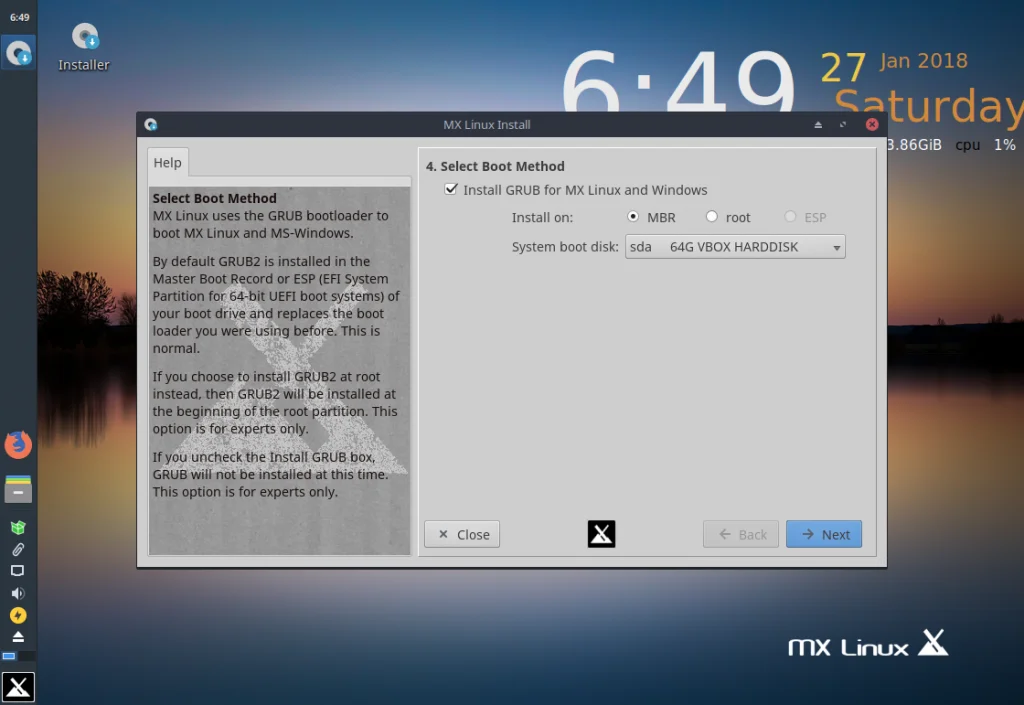Screen dimensions: 1024x705
Task: Click the 'System boot disk:' label
Action: pos(565,247)
